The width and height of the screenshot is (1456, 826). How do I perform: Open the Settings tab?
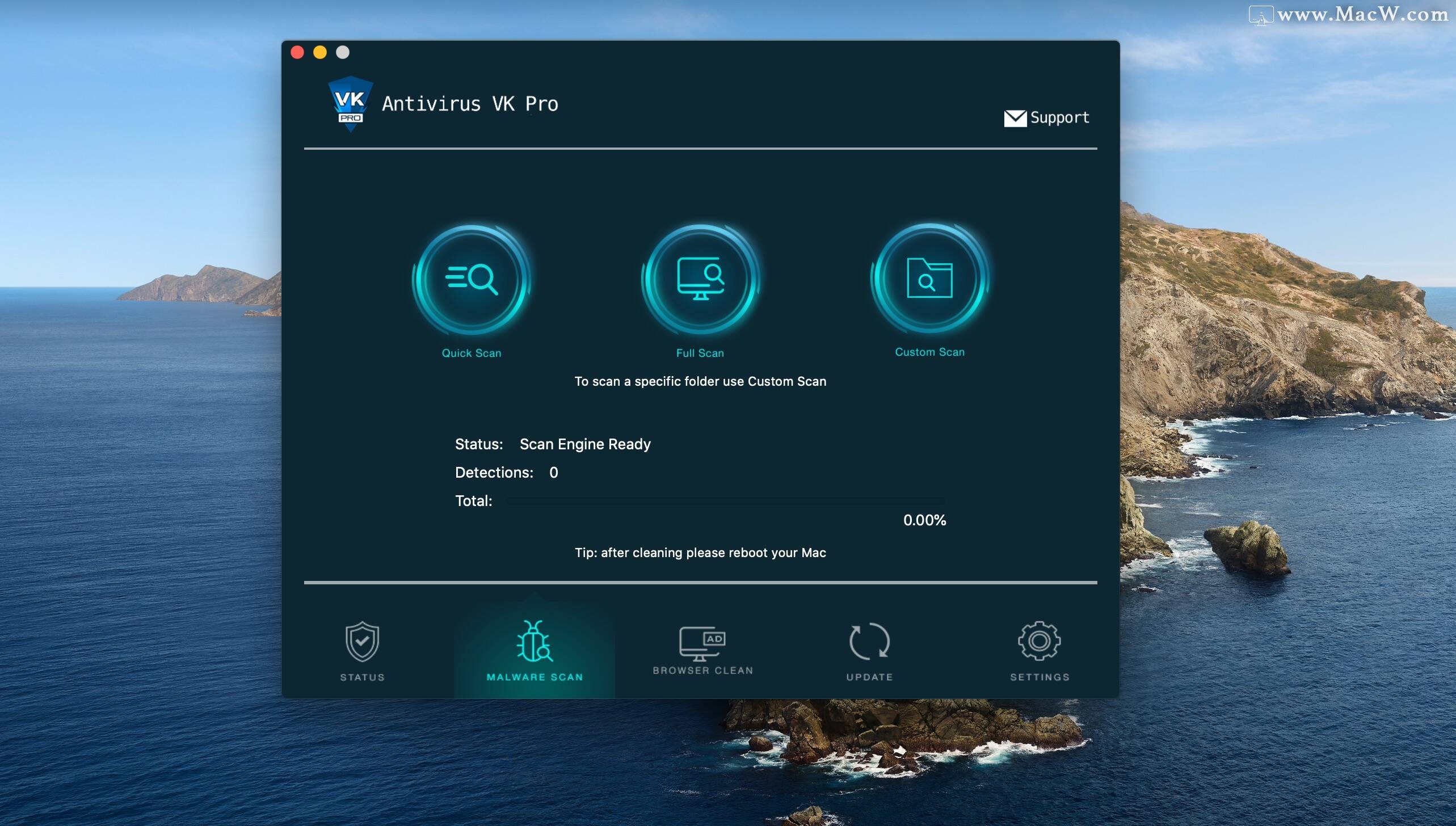pyautogui.click(x=1040, y=651)
